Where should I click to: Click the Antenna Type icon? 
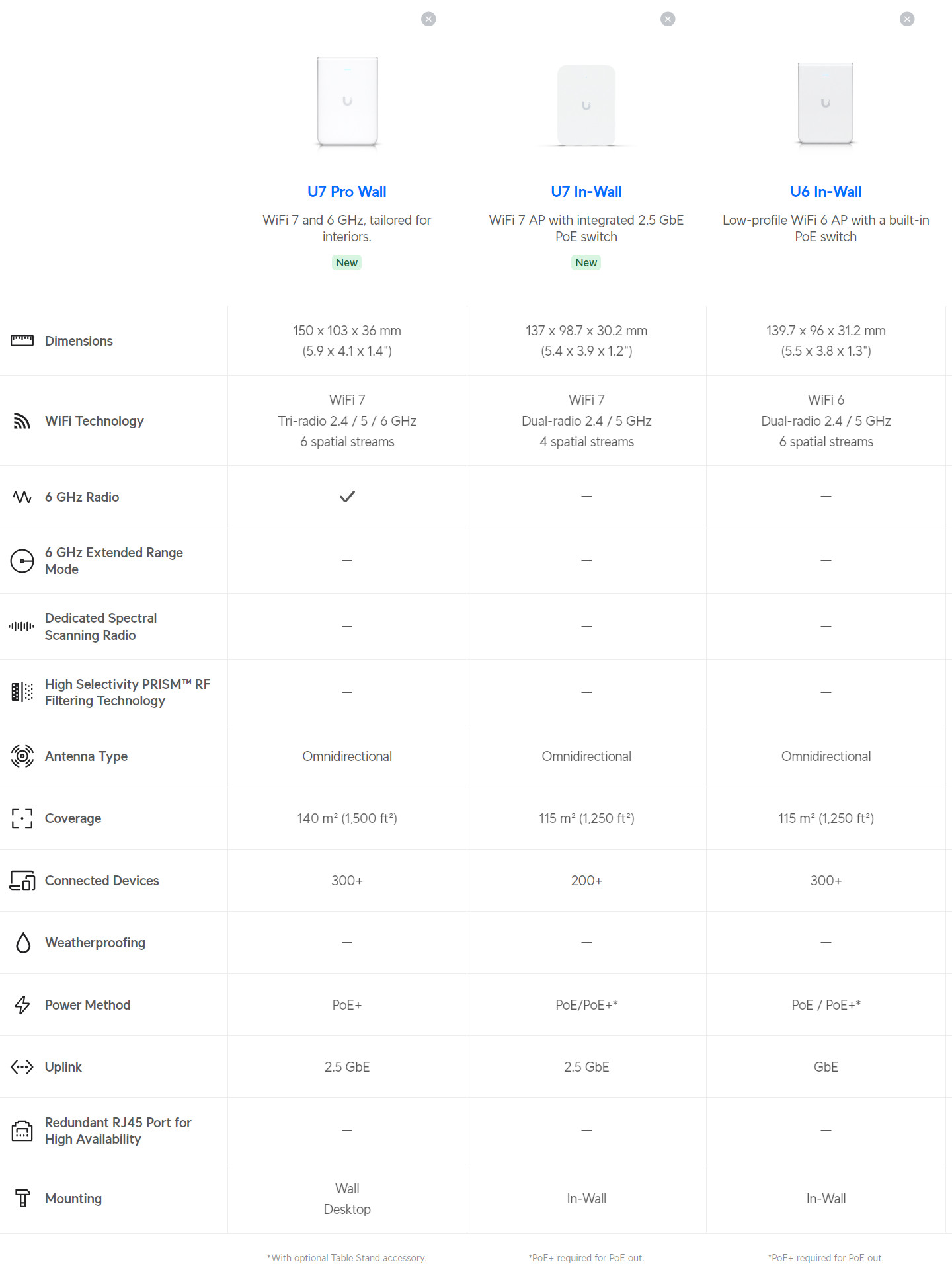pyautogui.click(x=22, y=756)
